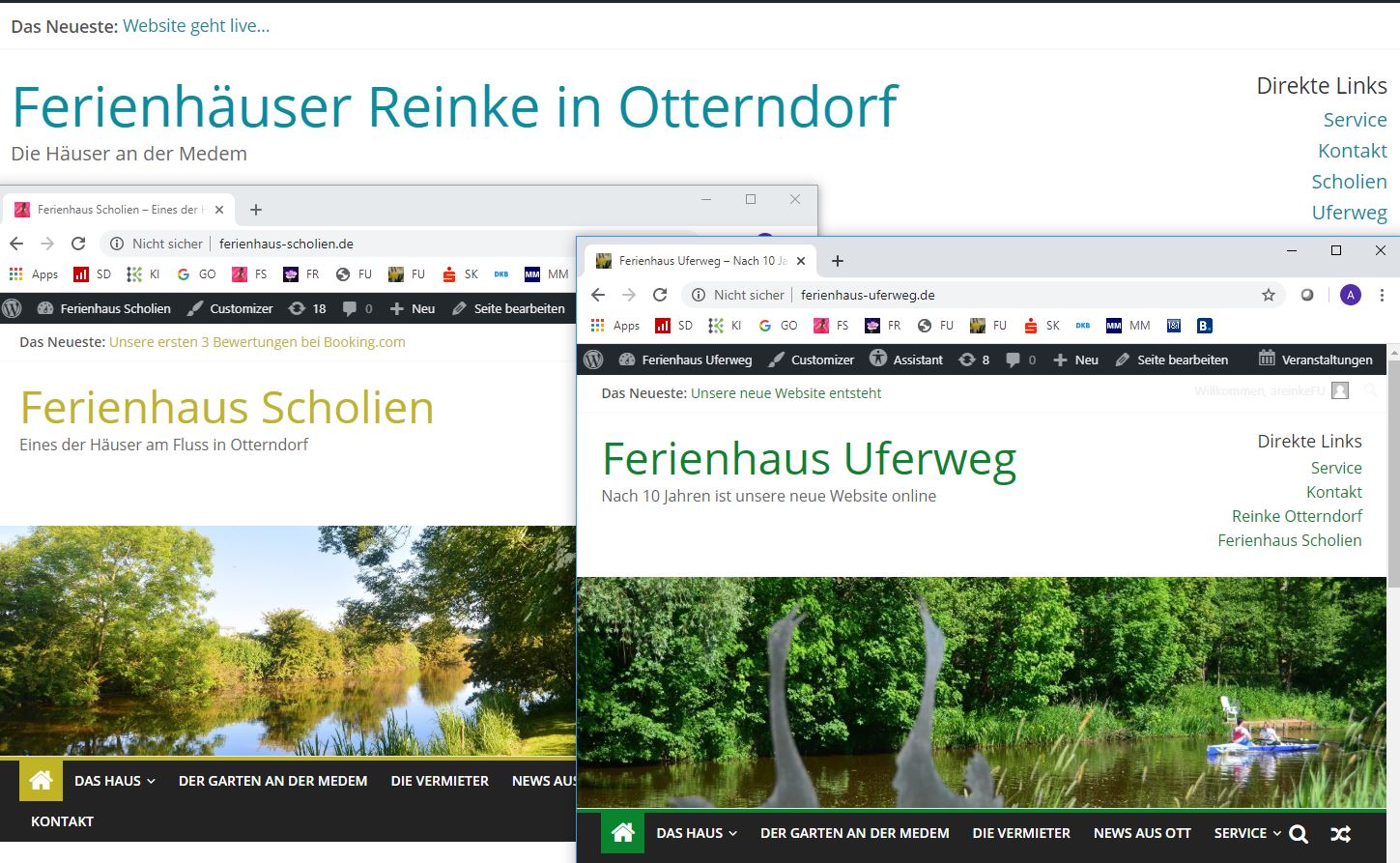Open the Reinke Otterndorf link under Direkte Links
Screen dimensions: 1400x863
(1297, 516)
